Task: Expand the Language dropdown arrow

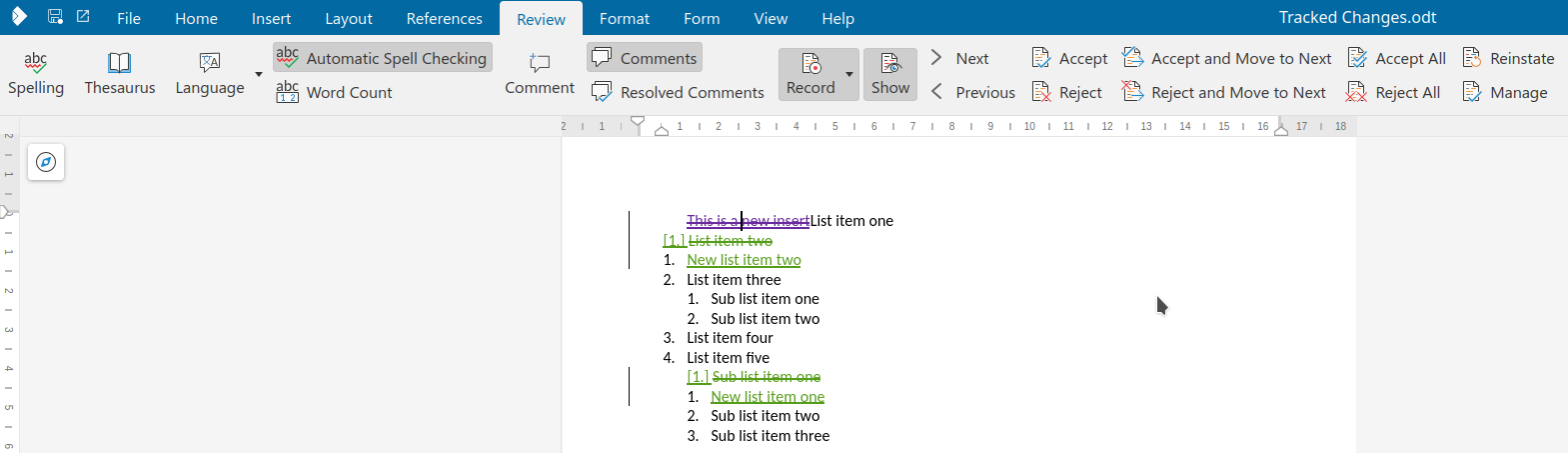Action: tap(259, 74)
